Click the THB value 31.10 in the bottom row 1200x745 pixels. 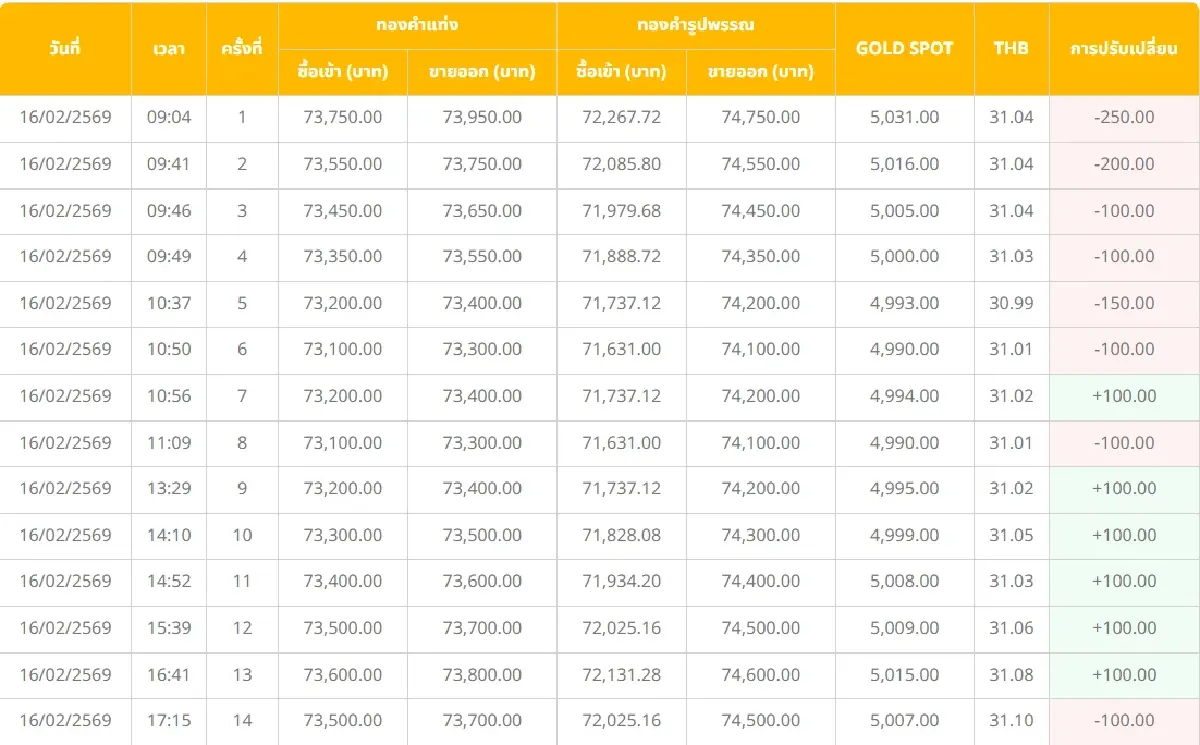coord(1010,719)
